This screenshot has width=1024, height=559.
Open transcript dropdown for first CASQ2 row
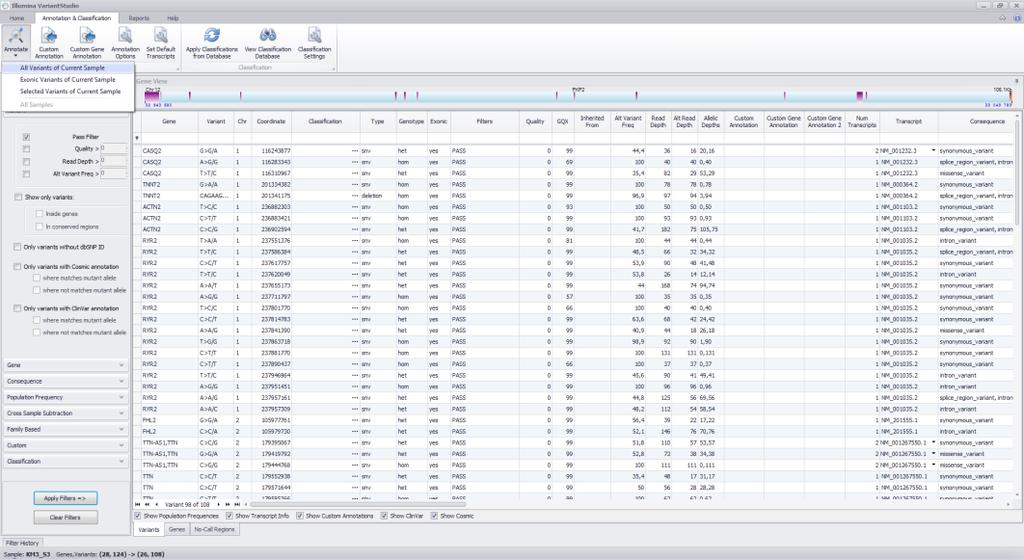pyautogui.click(x=933, y=150)
